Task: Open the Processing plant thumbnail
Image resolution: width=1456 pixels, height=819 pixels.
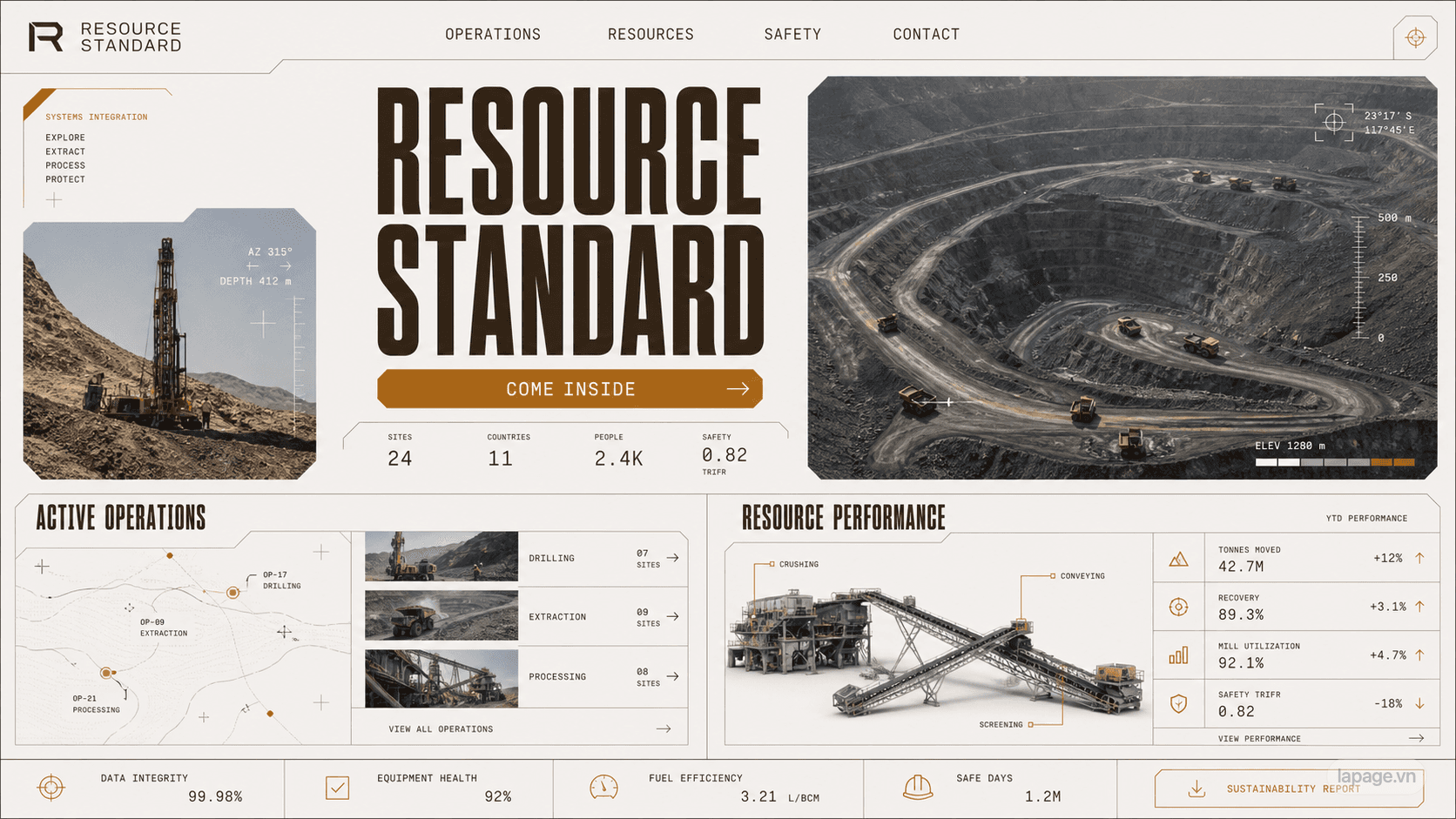Action: (x=442, y=678)
